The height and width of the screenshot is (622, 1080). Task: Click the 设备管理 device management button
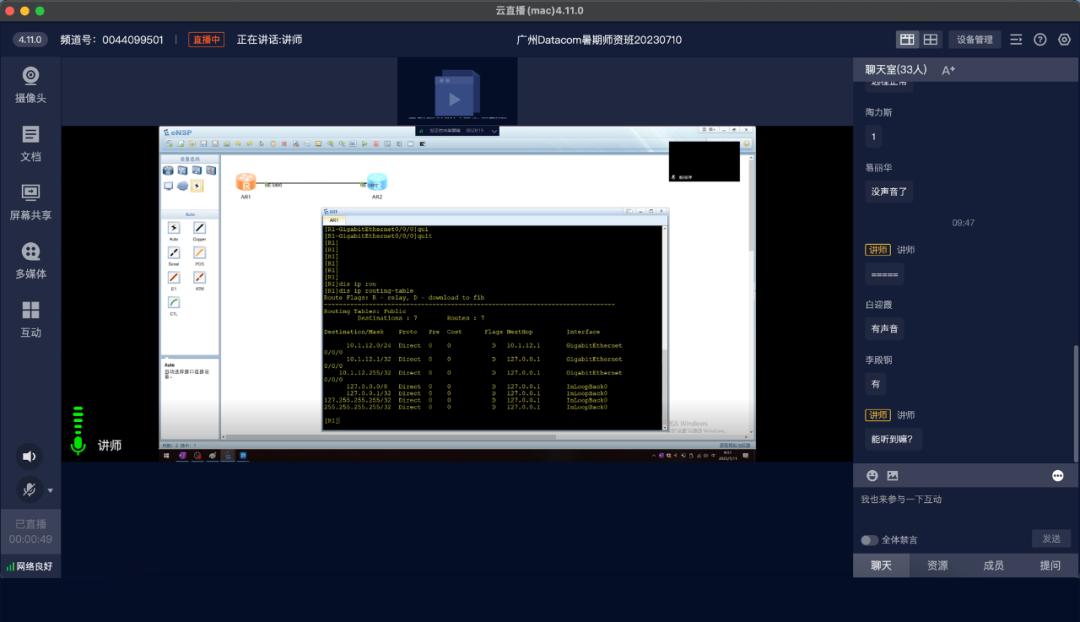click(974, 39)
